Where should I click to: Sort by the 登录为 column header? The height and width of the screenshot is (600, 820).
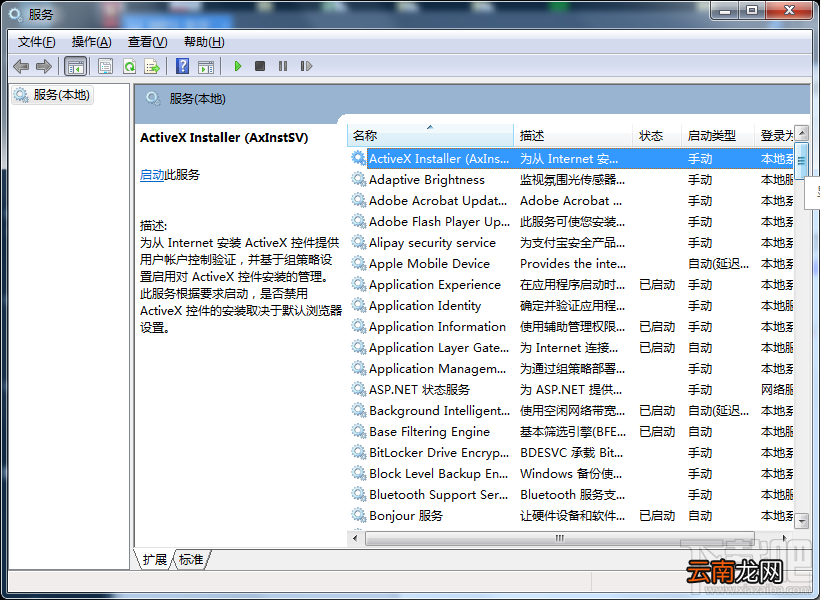pyautogui.click(x=776, y=135)
